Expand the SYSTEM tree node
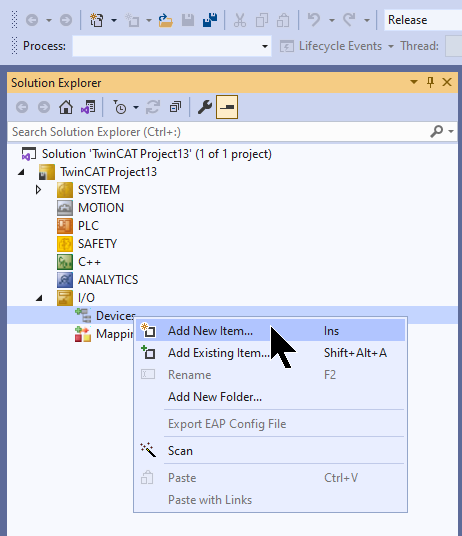 click(x=38, y=190)
